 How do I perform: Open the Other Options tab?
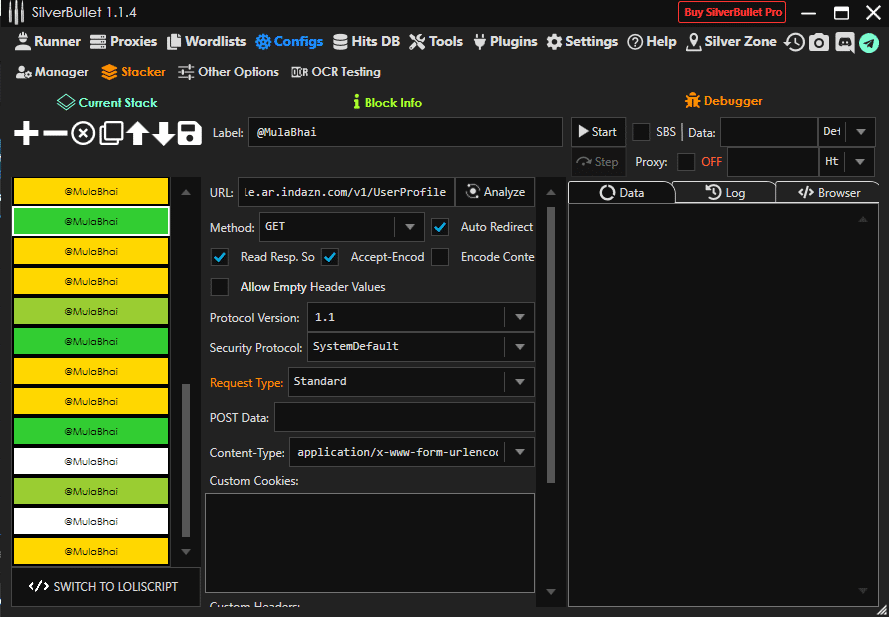[x=228, y=72]
